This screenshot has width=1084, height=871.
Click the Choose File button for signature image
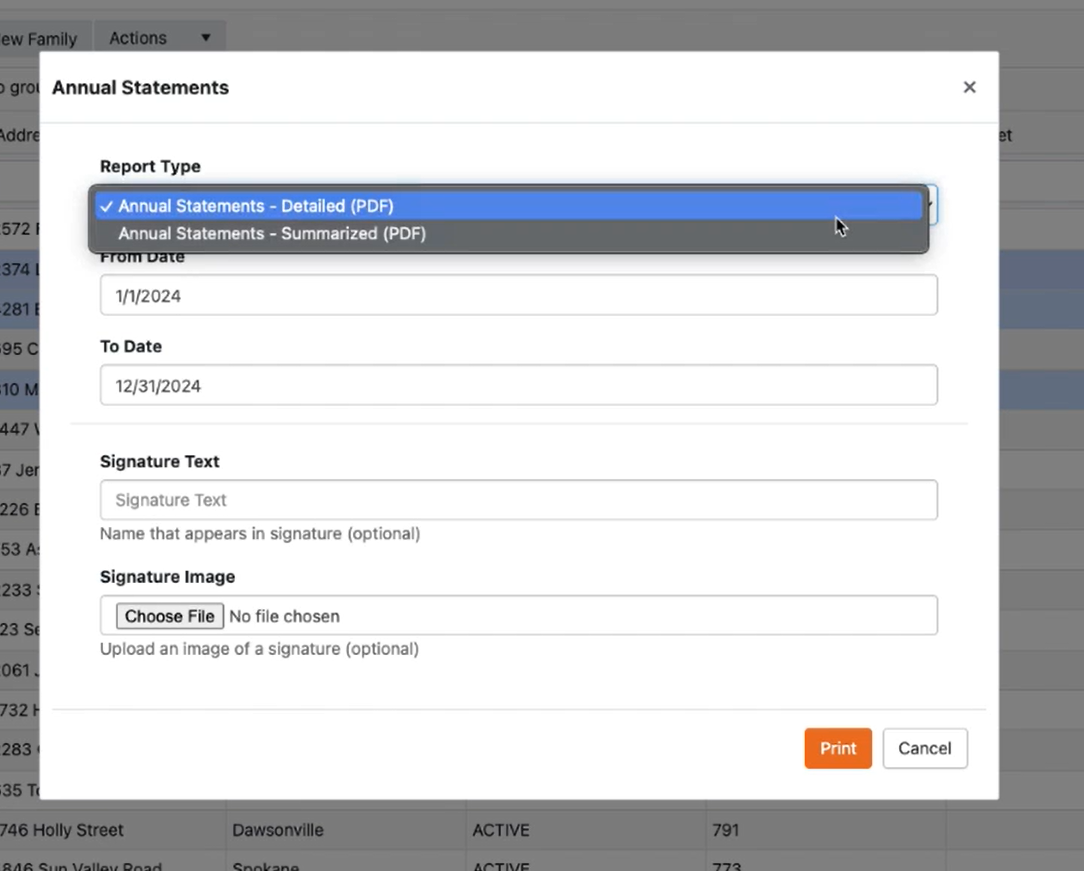[169, 616]
